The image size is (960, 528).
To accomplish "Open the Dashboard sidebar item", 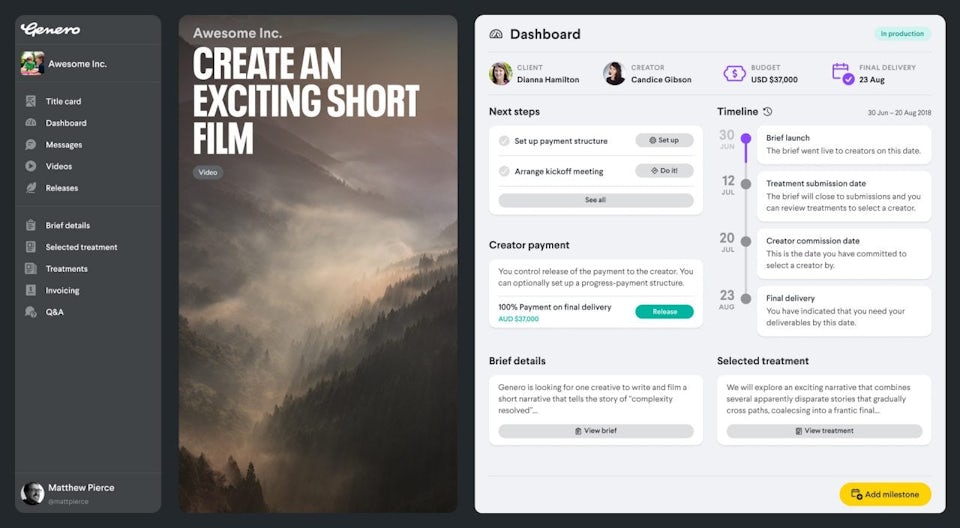I will (66, 123).
